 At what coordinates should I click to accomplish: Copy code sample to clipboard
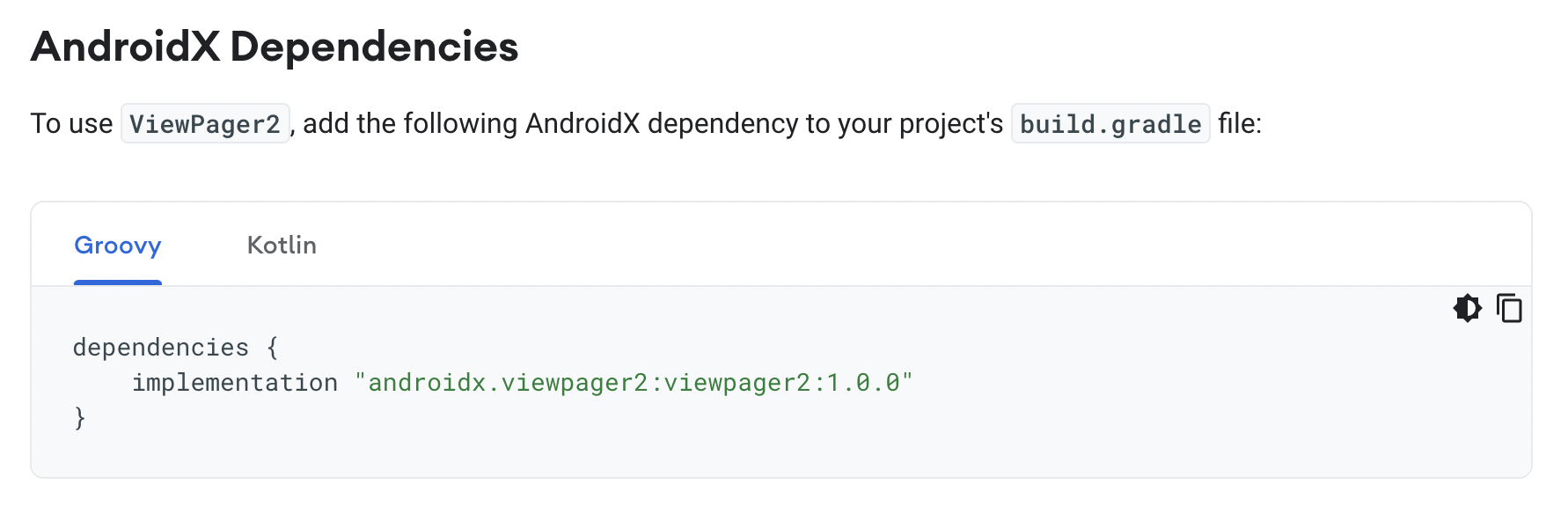(x=1509, y=308)
